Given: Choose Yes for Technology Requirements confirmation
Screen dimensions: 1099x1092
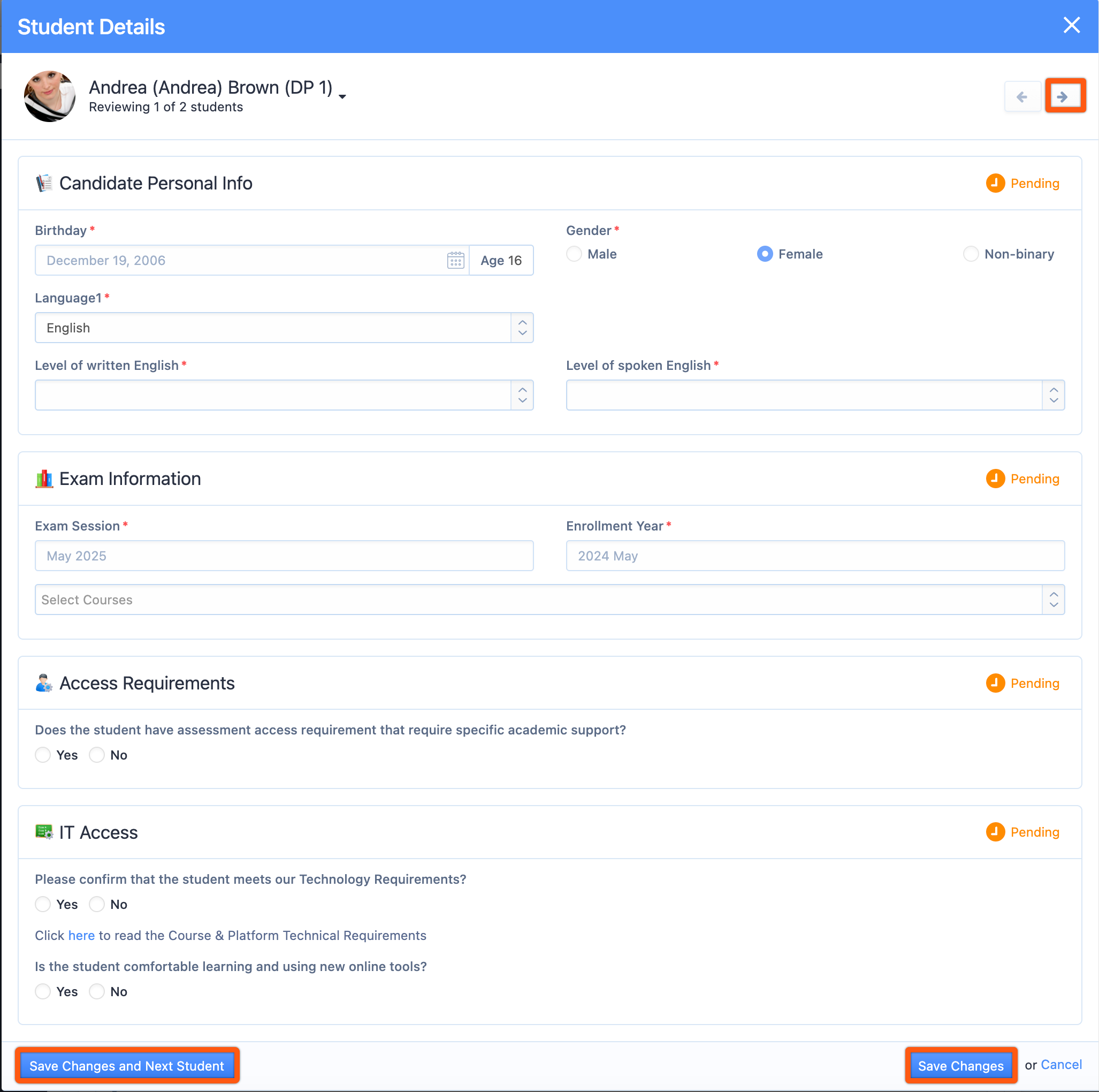Looking at the screenshot, I should click(43, 904).
